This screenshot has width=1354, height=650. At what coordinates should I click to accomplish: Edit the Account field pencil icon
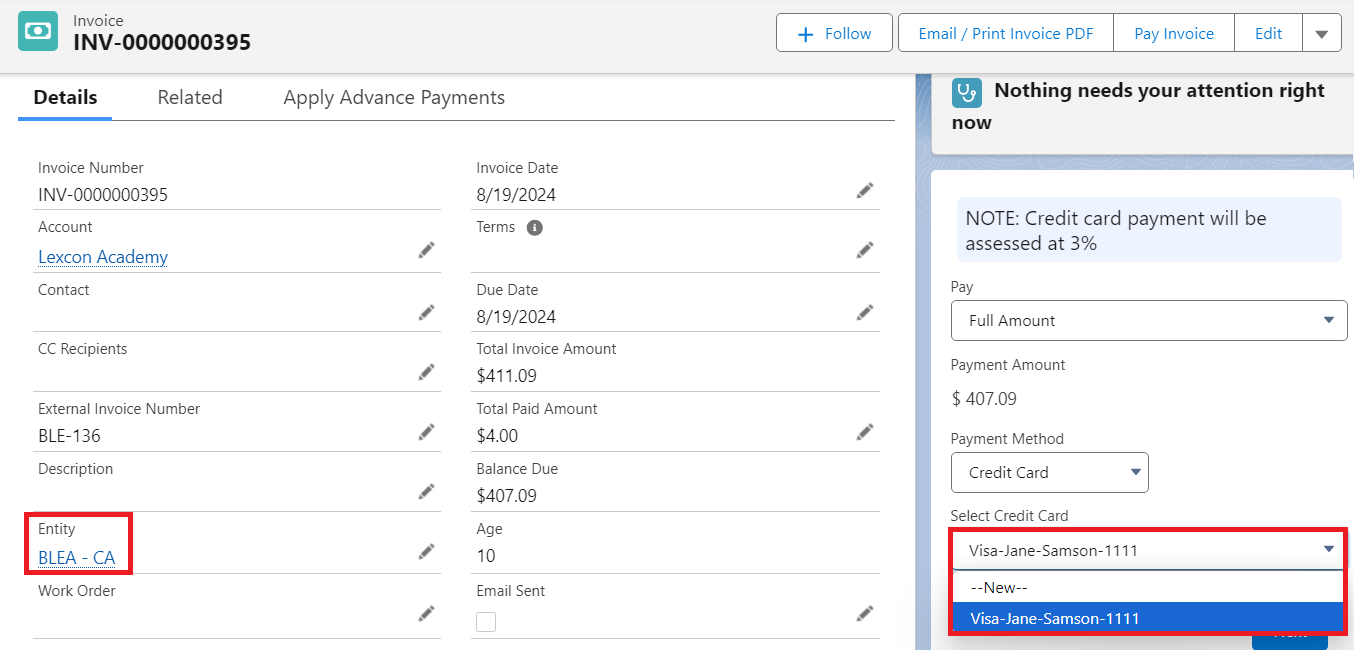tap(427, 250)
